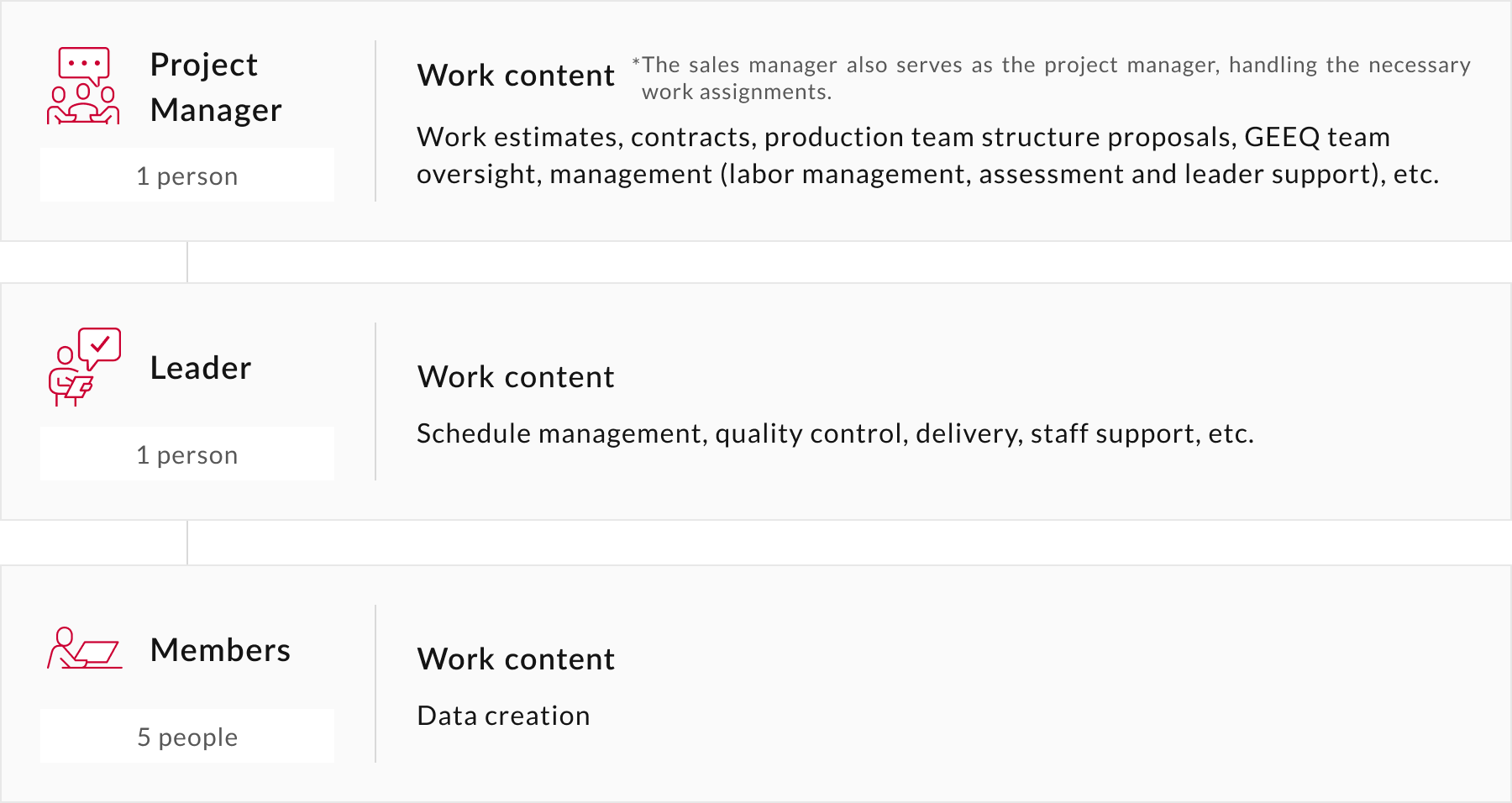
Task: Click the Leader checkmark speech icon
Action: 85,367
